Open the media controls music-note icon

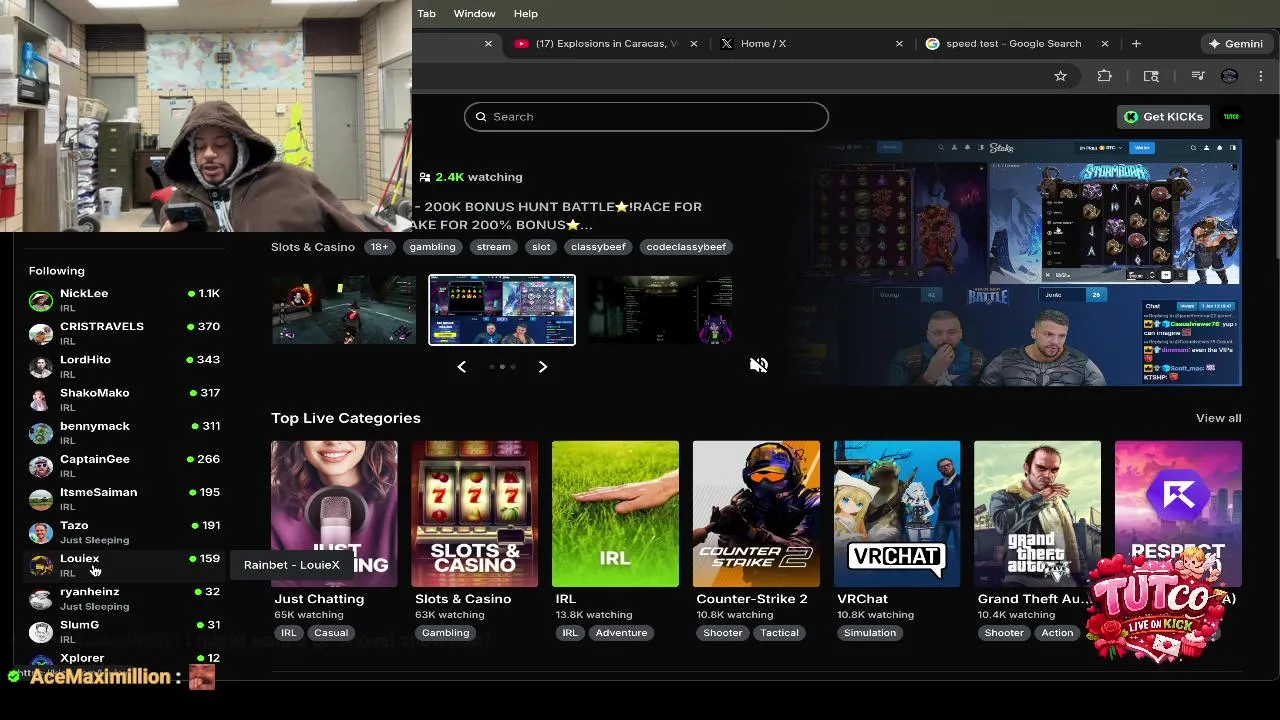point(1198,76)
